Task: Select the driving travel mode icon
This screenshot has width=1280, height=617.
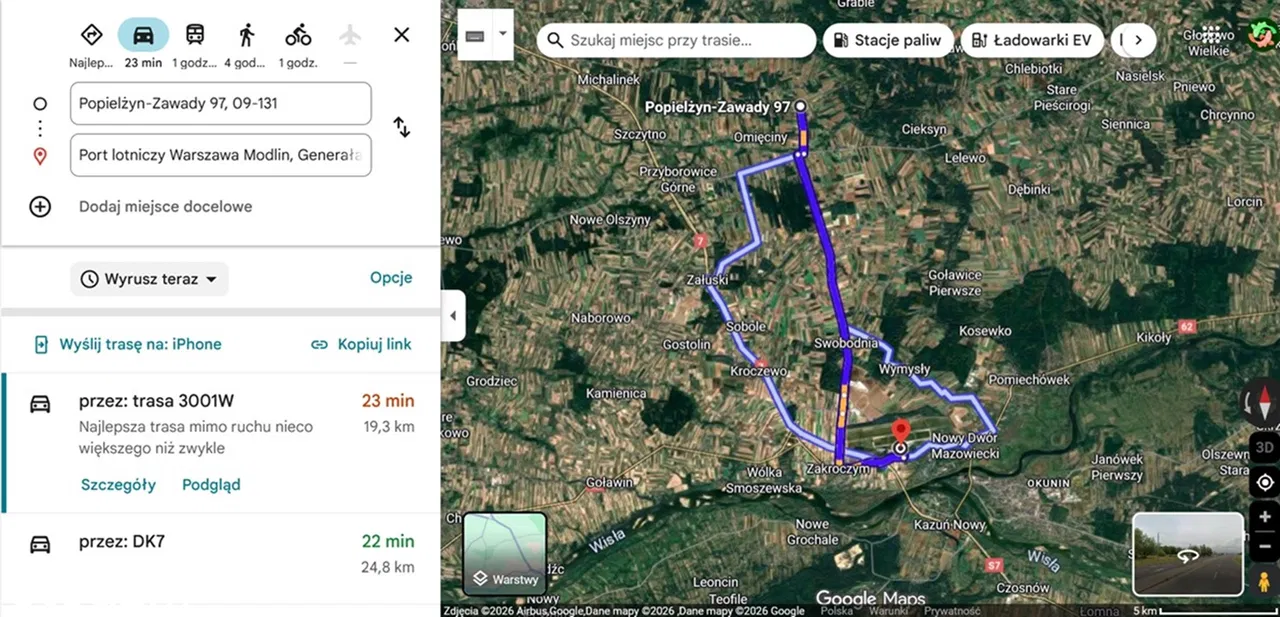Action: [x=143, y=35]
